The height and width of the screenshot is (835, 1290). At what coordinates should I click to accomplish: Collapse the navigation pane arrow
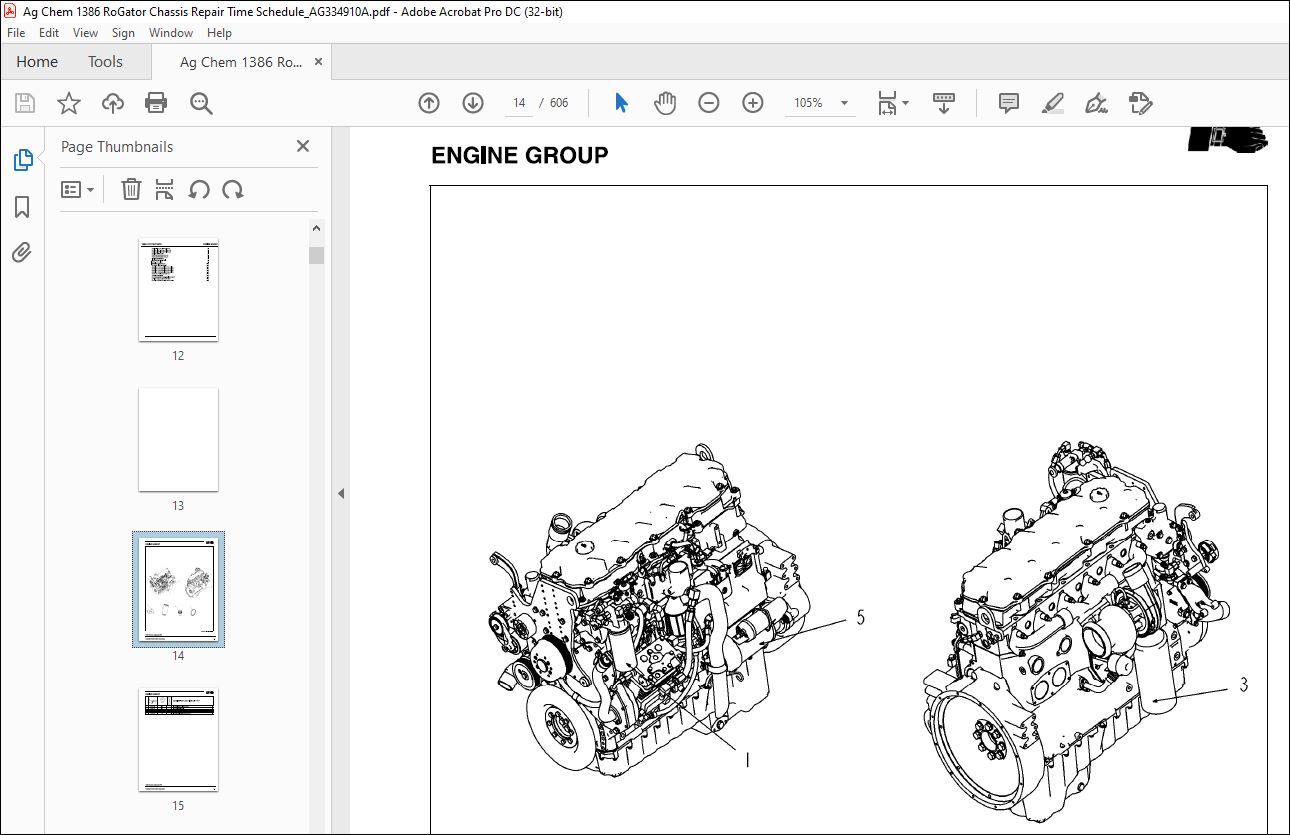[340, 493]
